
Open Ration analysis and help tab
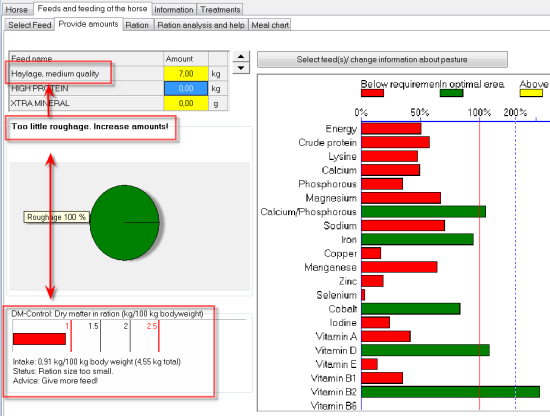201,25
